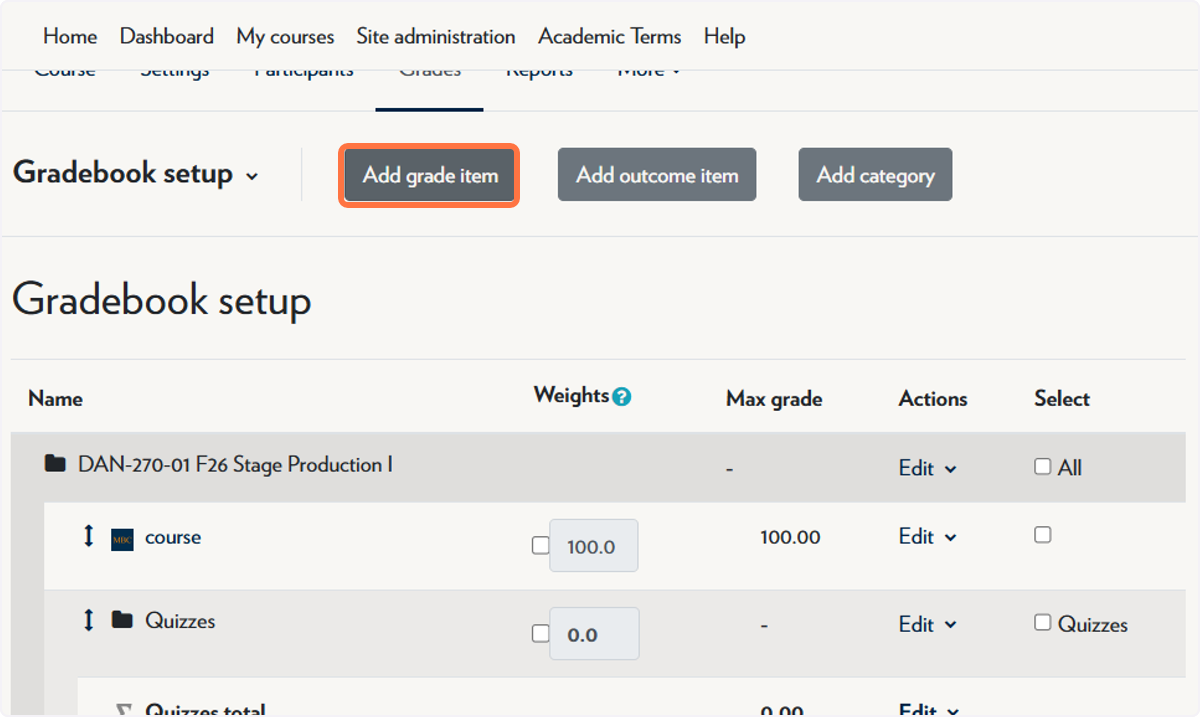Open the Home menu item

(x=70, y=36)
